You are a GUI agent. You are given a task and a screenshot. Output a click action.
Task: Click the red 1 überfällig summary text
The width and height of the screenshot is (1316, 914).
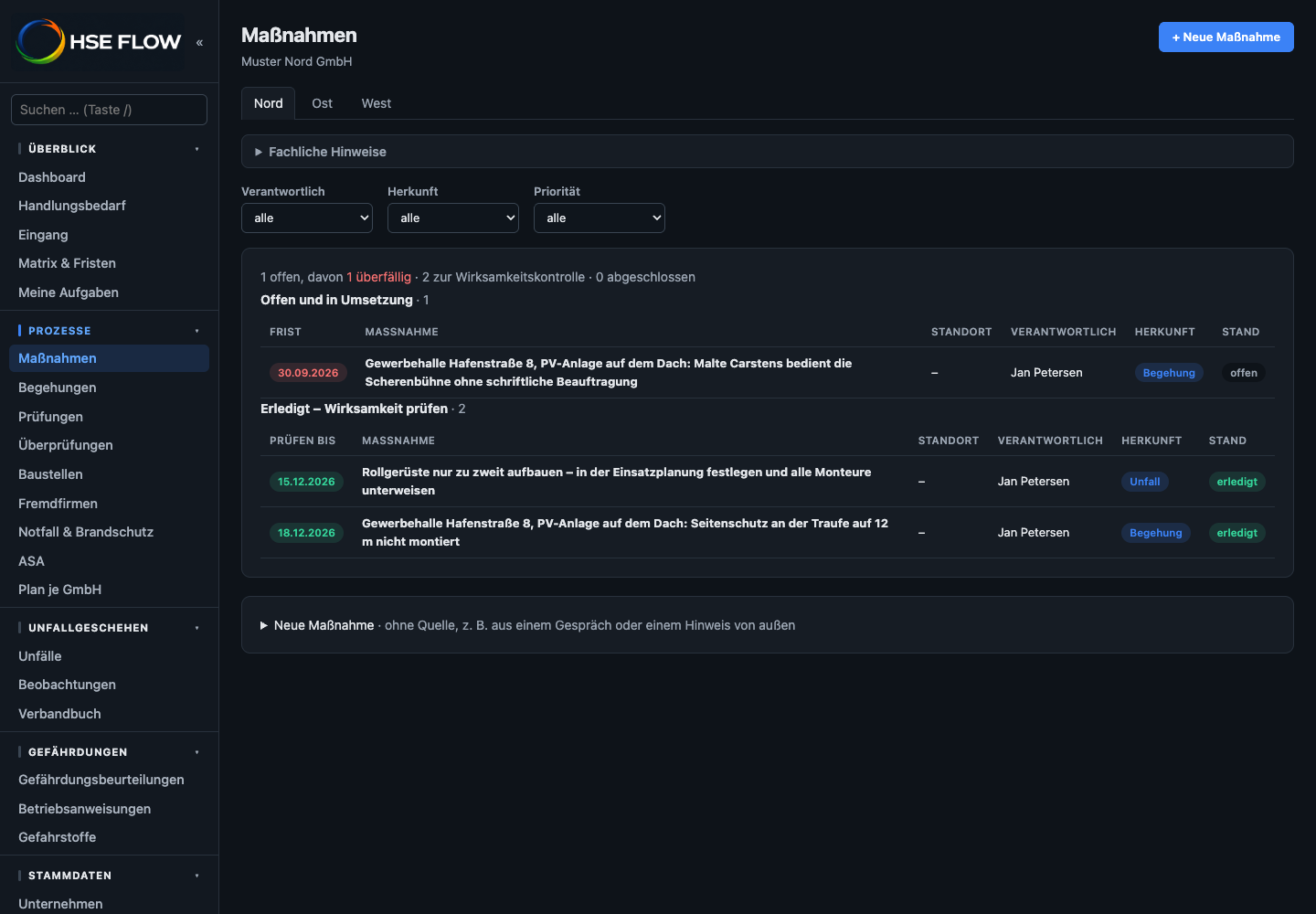(379, 277)
